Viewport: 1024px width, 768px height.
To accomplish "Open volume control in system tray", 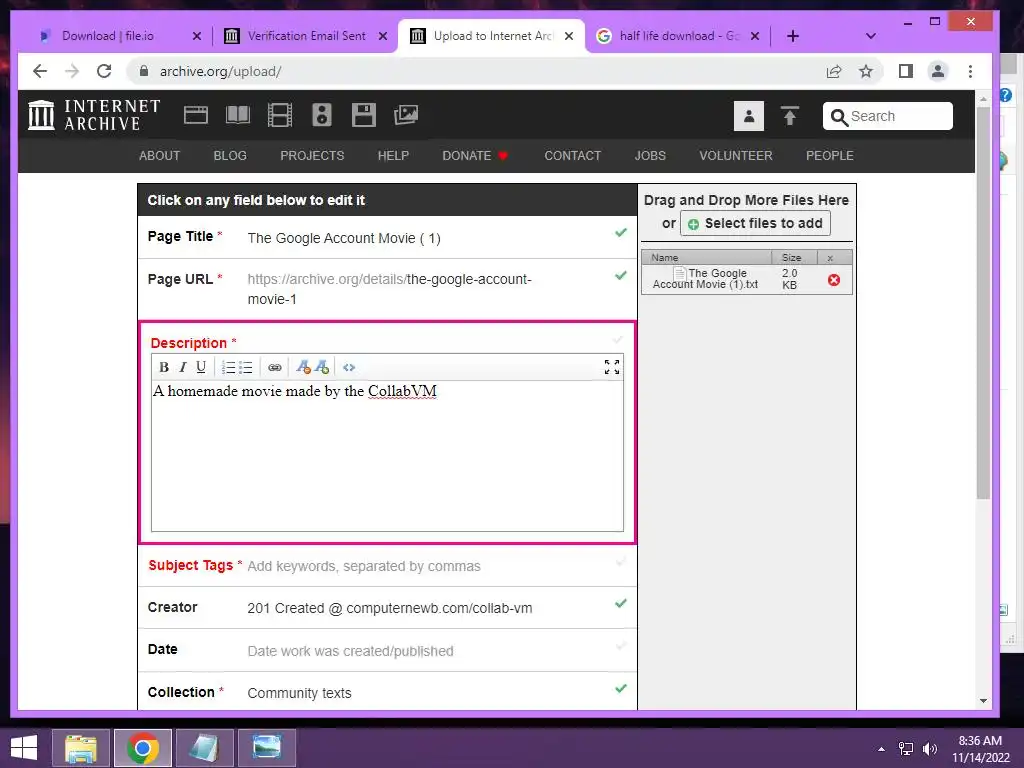I will pos(929,749).
